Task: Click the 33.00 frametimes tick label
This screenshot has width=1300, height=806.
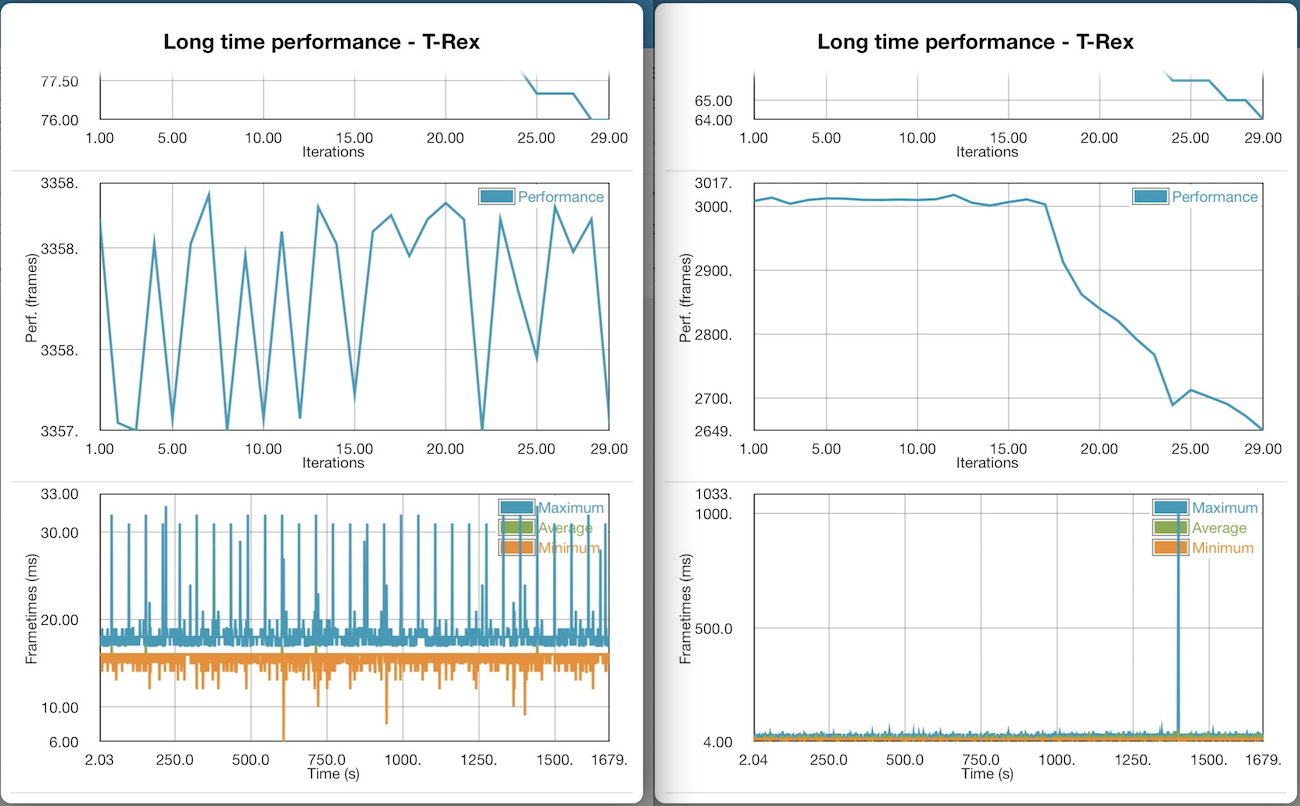Action: pos(60,494)
